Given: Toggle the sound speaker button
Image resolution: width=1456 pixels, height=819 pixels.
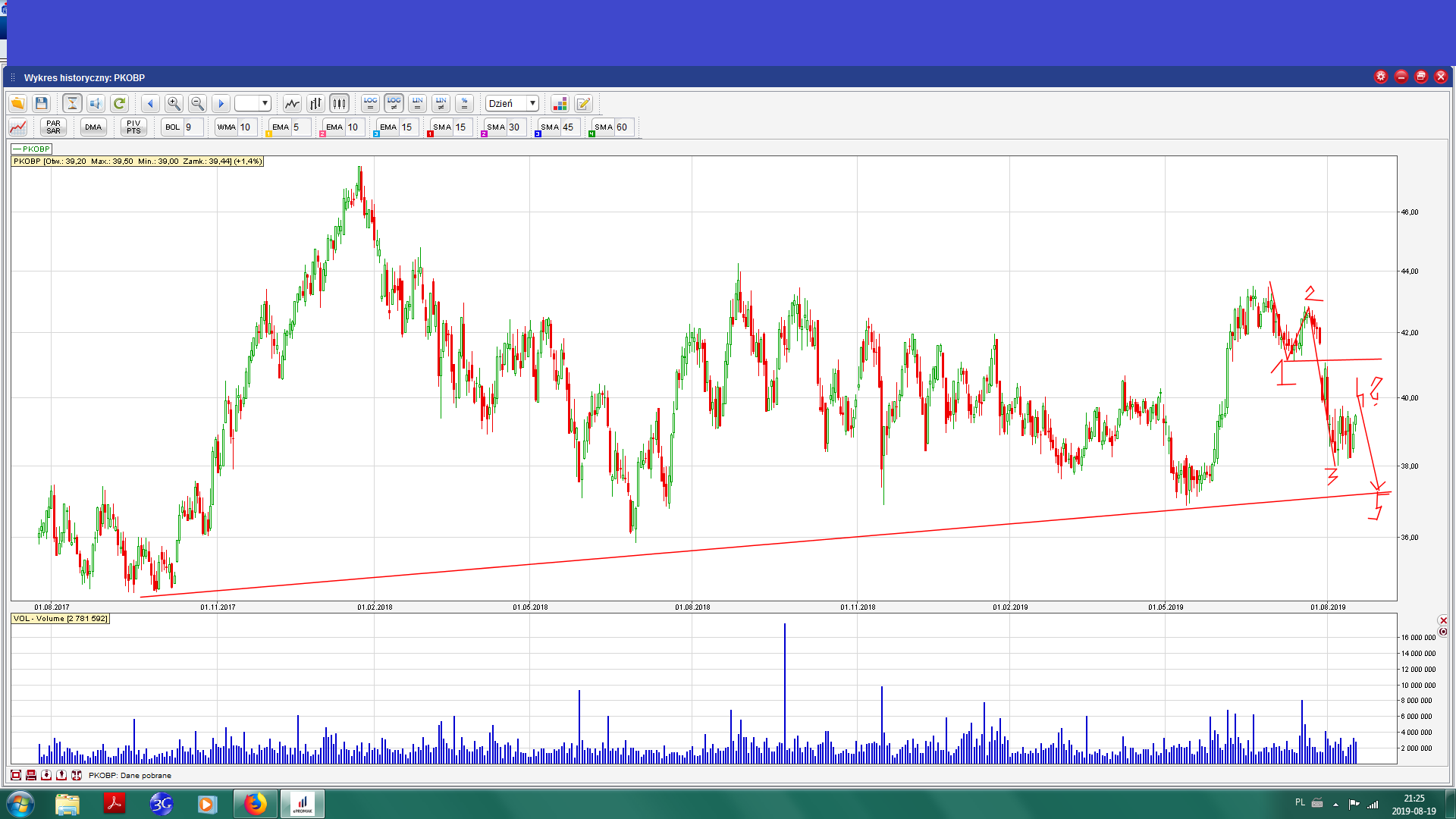Looking at the screenshot, I should 96,103.
